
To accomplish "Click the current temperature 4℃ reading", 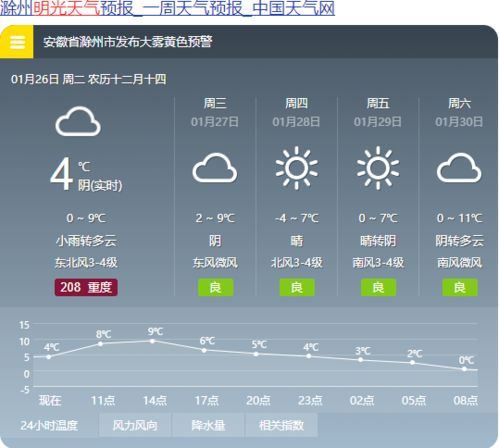I will pyautogui.click(x=69, y=173).
